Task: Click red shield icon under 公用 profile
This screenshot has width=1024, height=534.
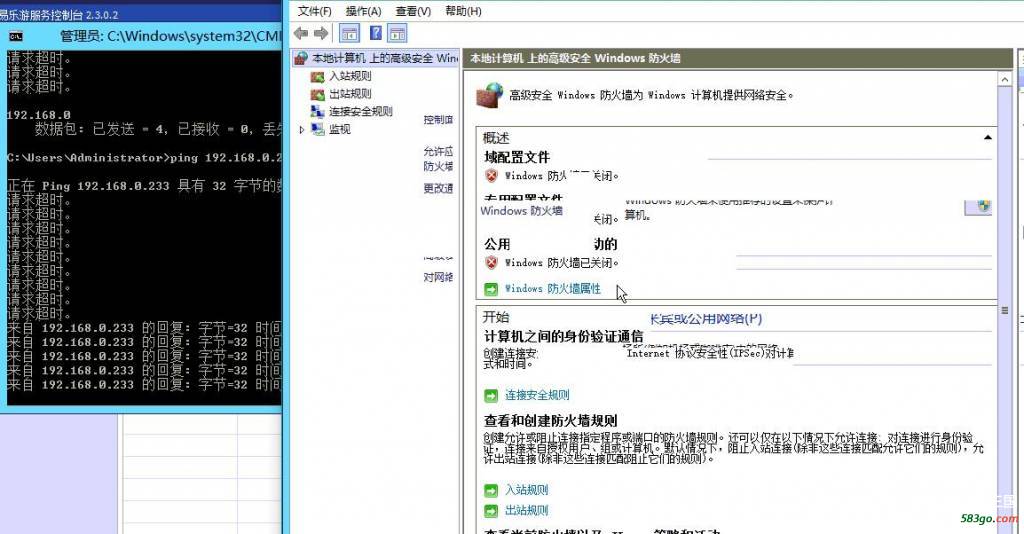Action: (492, 262)
